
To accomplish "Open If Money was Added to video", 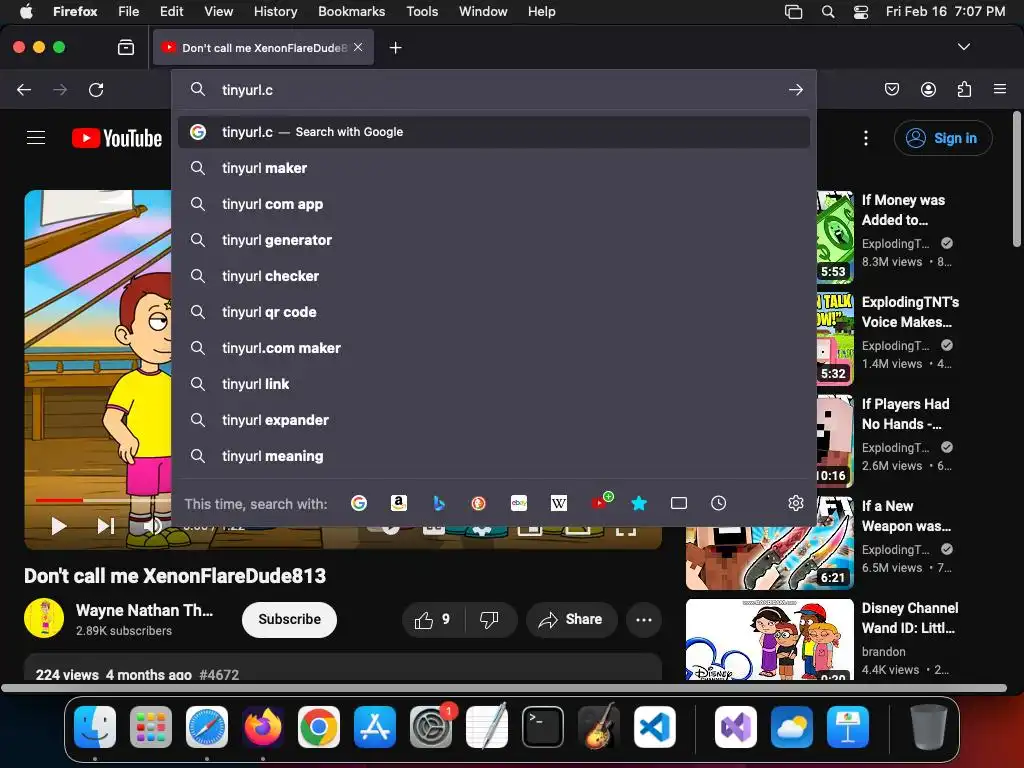I will click(903, 210).
